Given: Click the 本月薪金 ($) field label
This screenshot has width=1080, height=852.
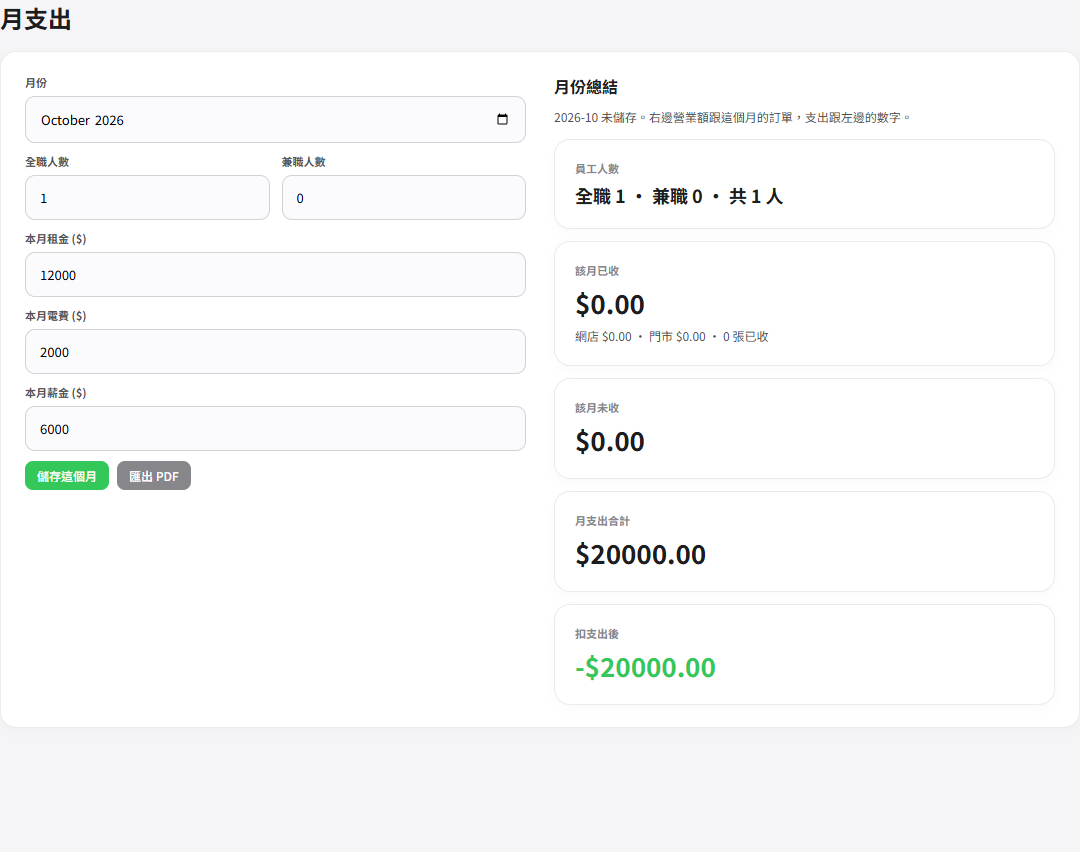Looking at the screenshot, I should [56, 393].
